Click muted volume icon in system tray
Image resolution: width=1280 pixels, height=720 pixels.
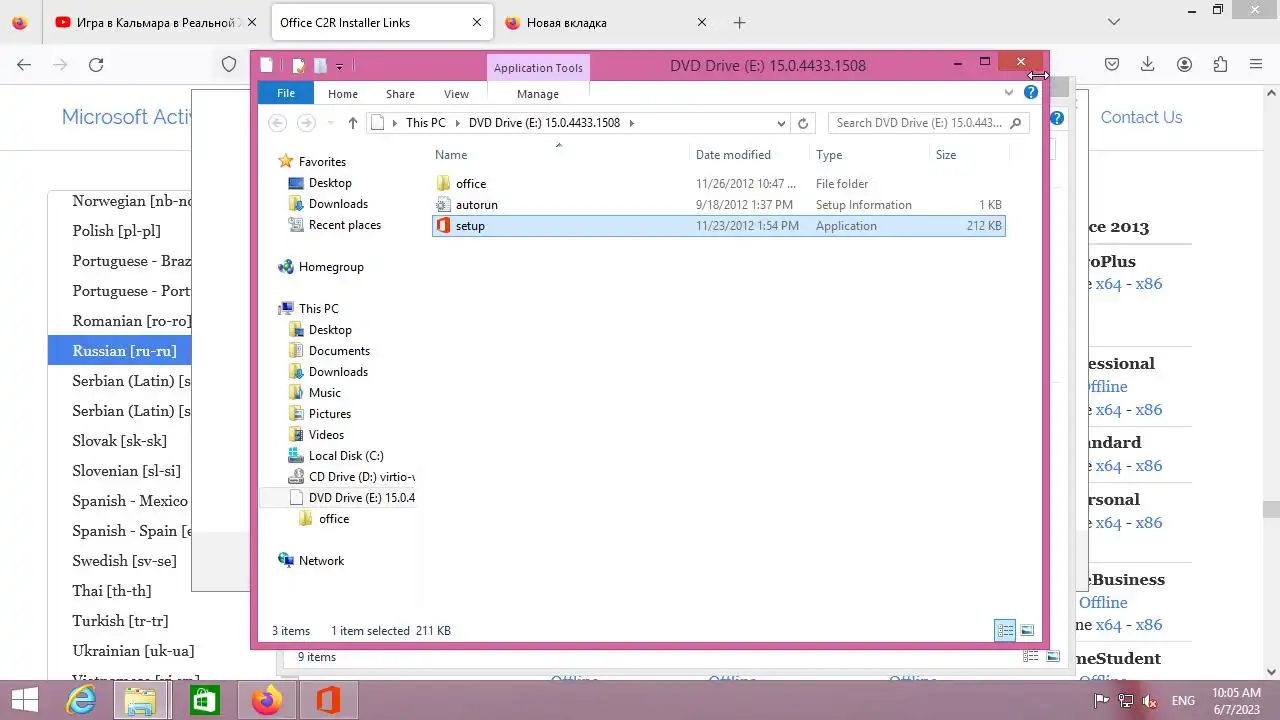[x=1149, y=701]
